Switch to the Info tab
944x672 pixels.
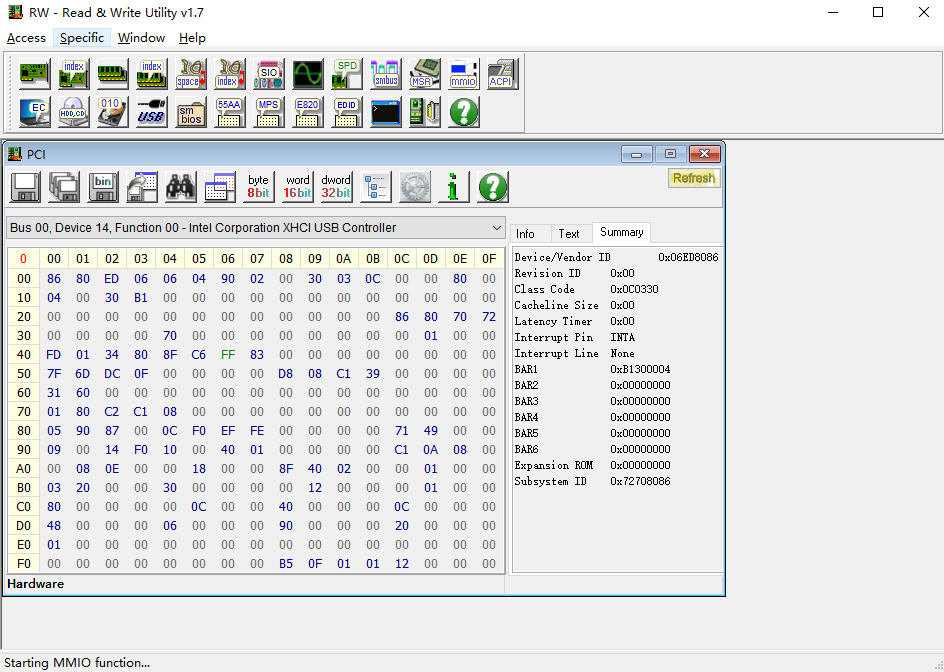click(525, 234)
